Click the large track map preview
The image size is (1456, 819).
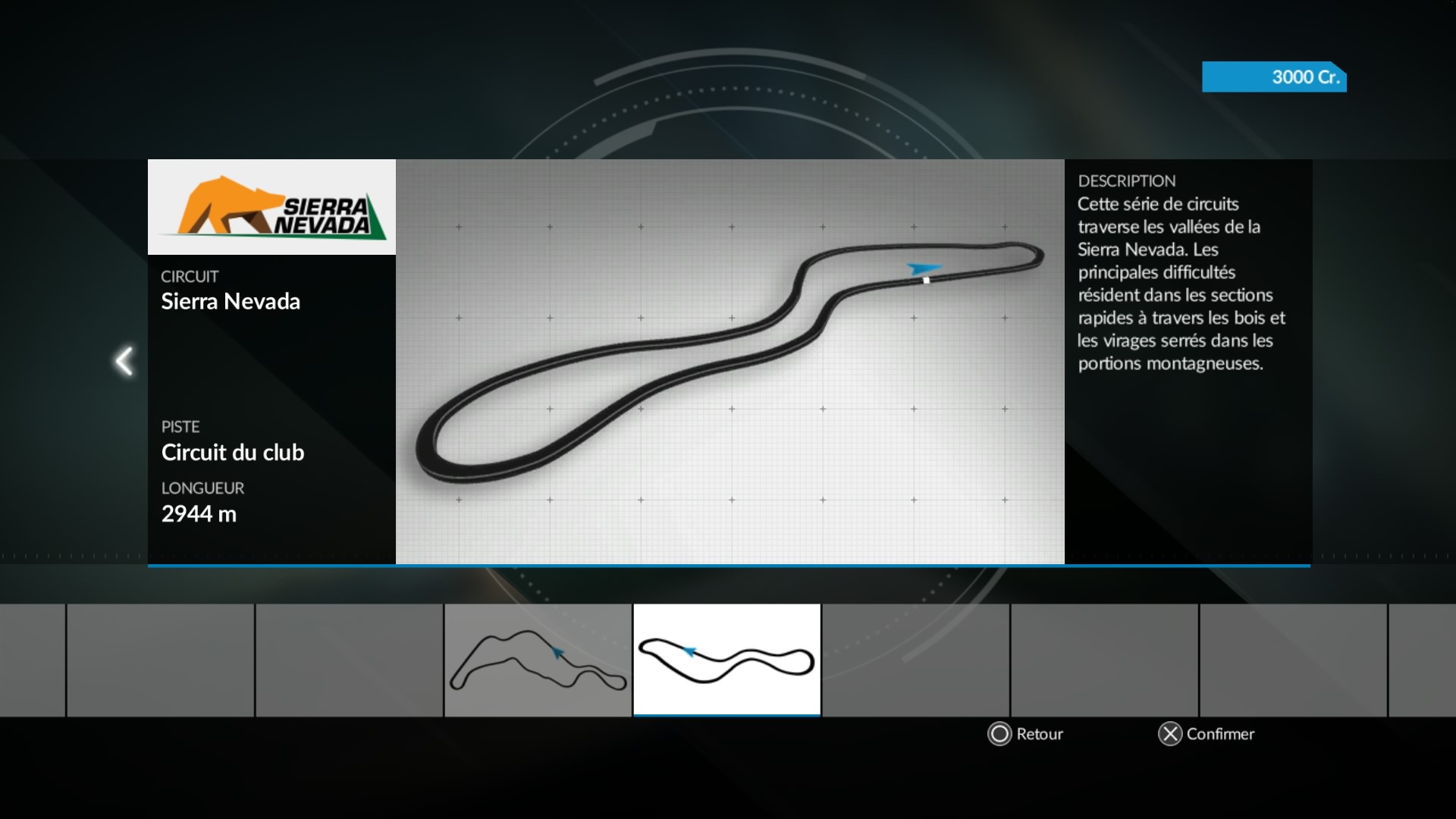tap(730, 361)
